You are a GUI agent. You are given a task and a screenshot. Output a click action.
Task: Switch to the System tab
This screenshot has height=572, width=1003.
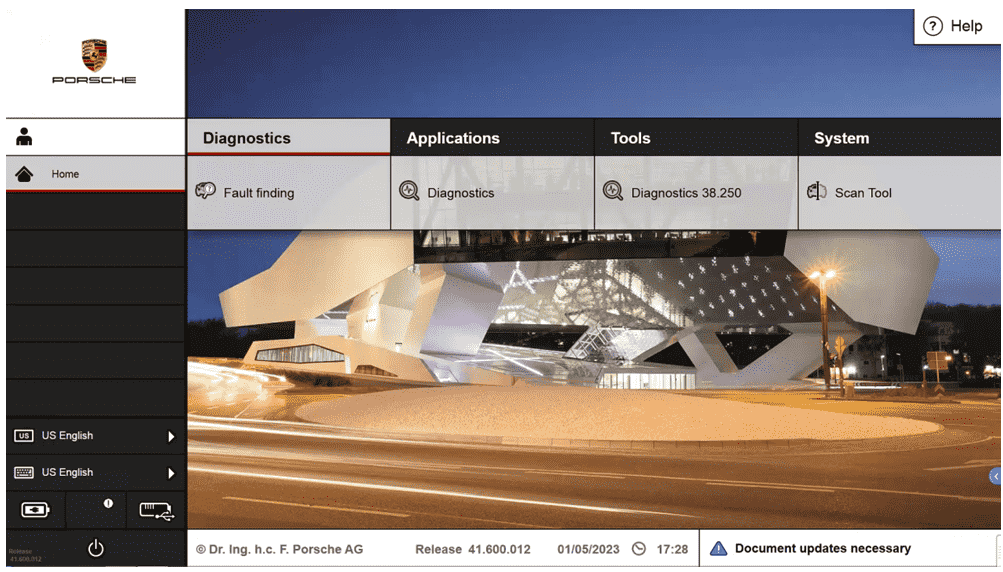click(x=899, y=138)
